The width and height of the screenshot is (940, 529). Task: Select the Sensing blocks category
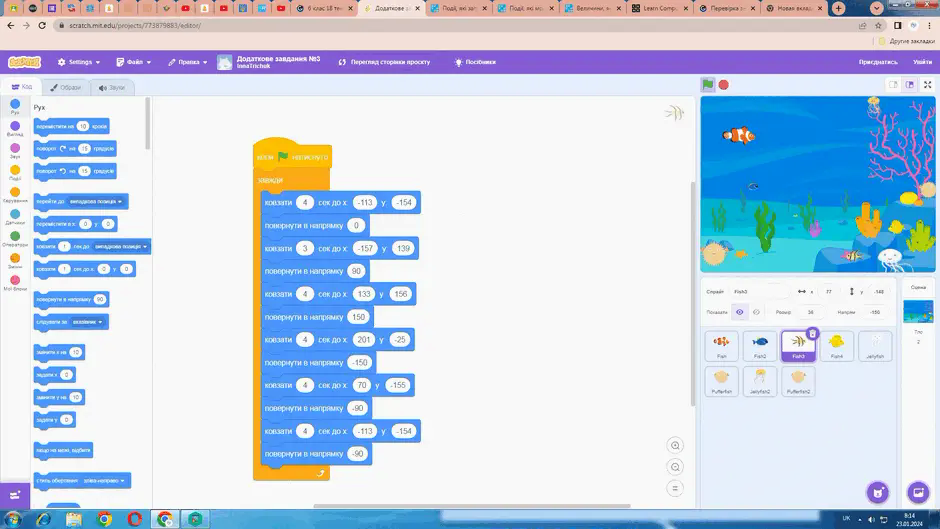point(15,217)
